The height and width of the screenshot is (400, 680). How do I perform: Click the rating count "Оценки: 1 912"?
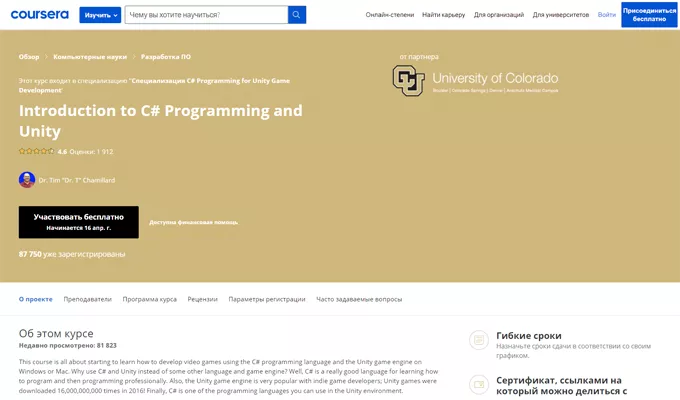[91, 152]
